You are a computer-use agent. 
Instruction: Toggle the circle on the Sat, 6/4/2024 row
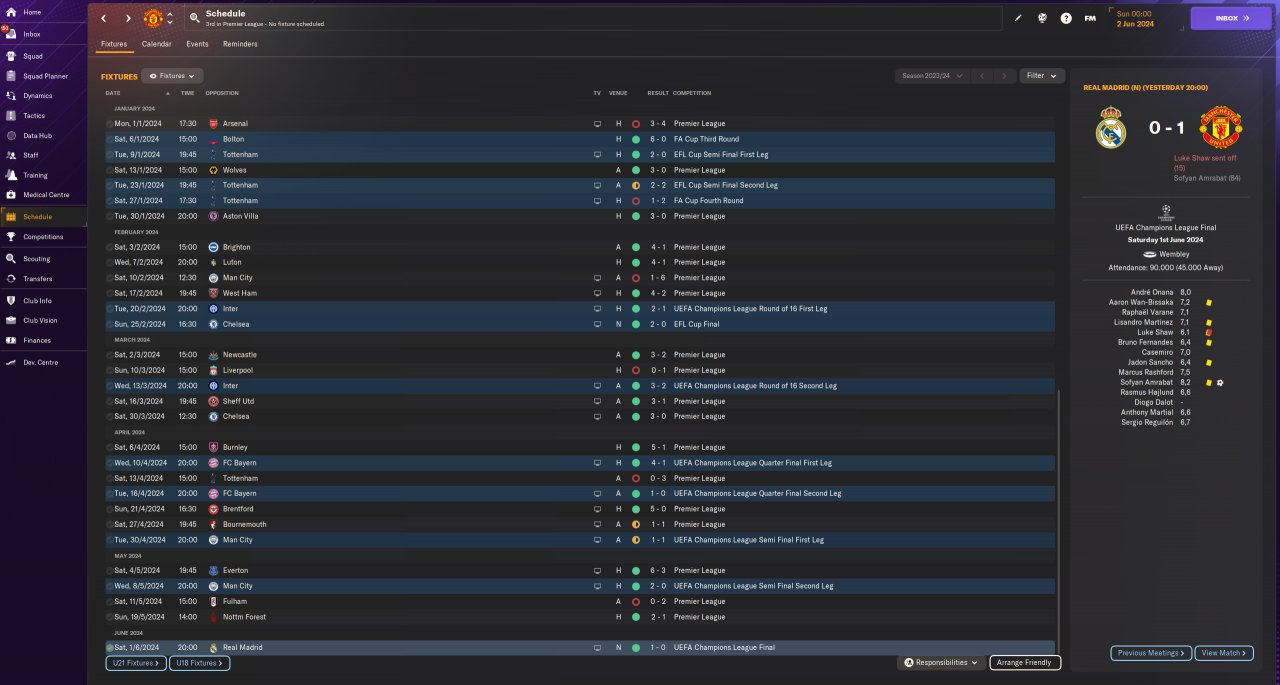pos(109,447)
